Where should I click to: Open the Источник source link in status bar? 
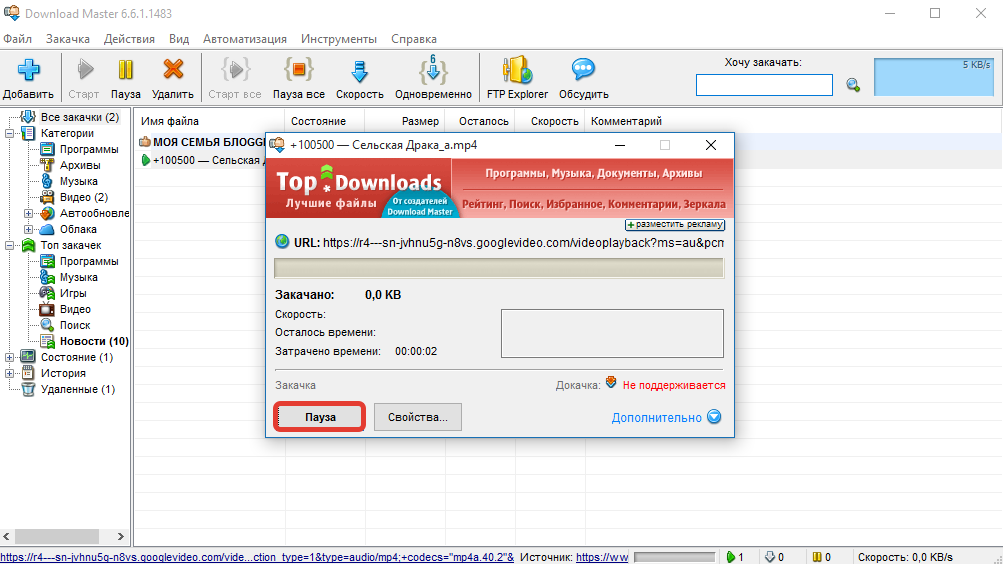point(602,557)
